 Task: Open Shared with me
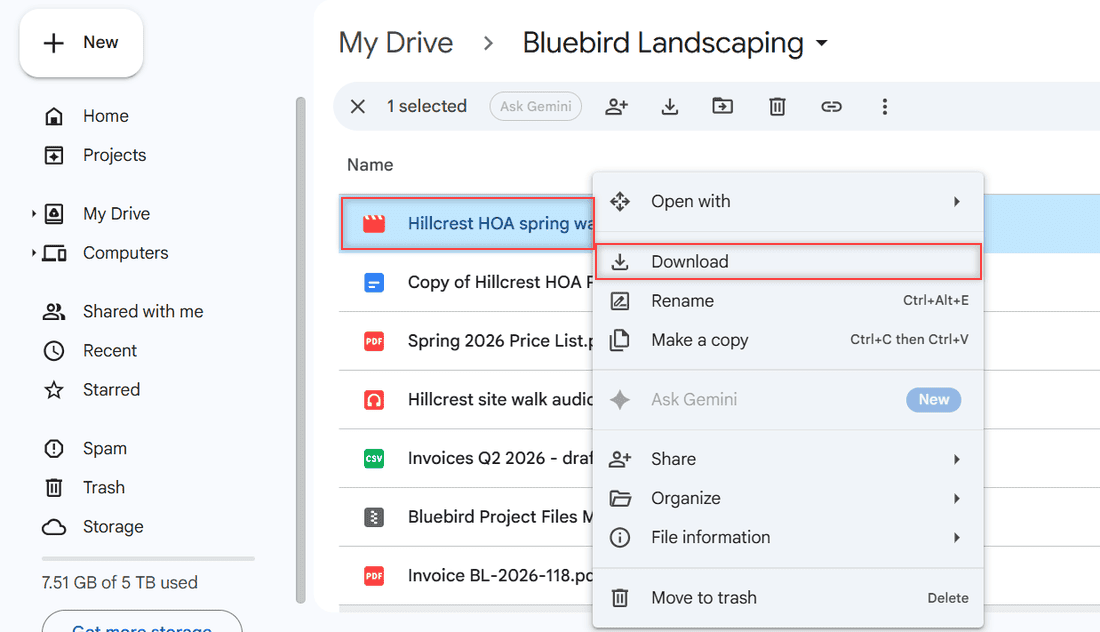[143, 311]
